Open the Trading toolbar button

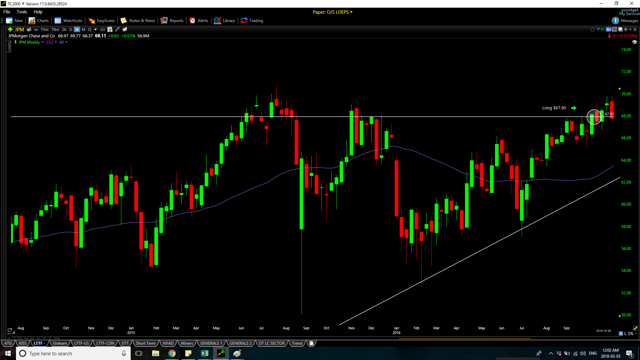coord(252,20)
